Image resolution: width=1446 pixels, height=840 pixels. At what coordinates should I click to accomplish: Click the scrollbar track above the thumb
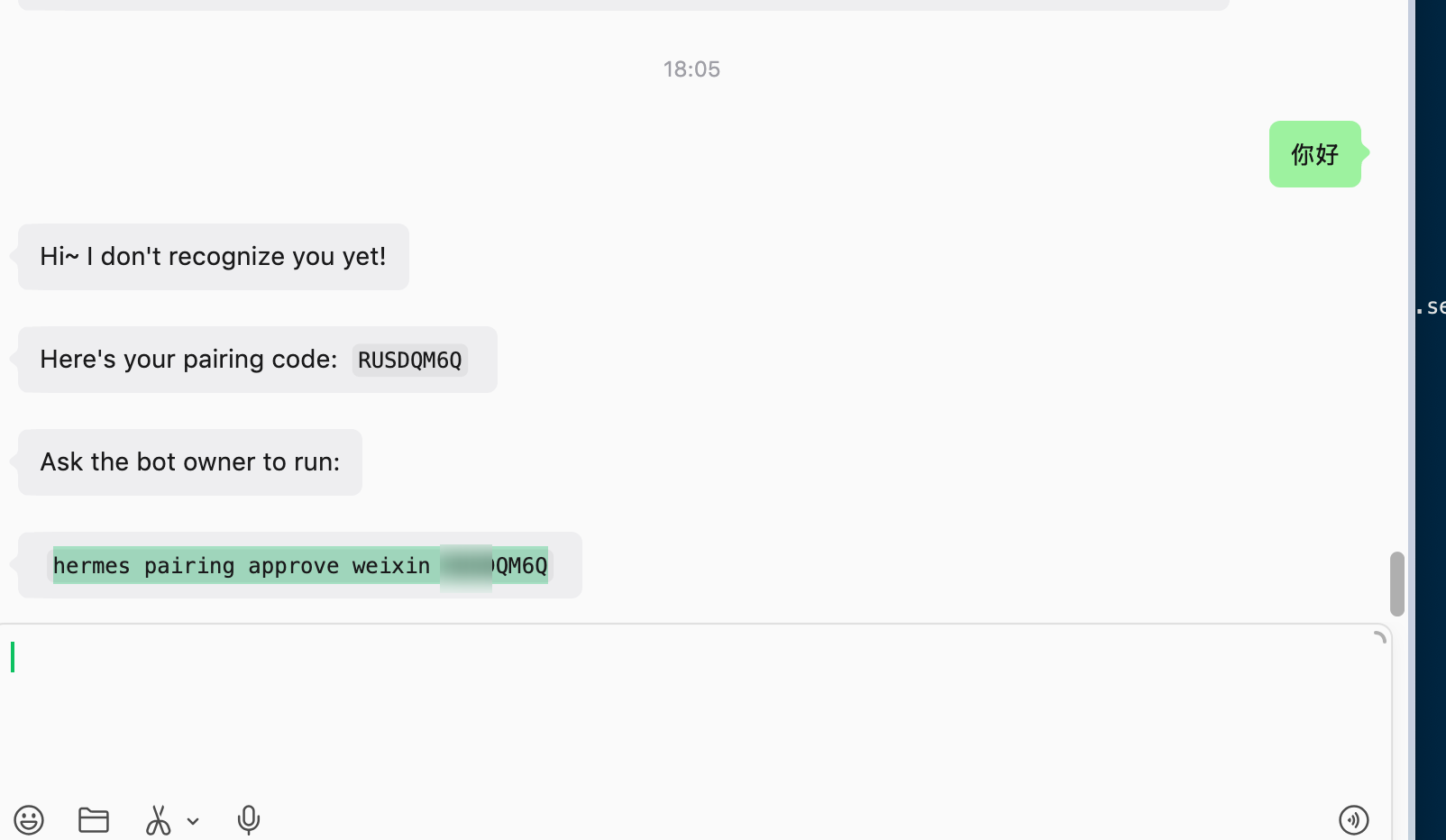(1397, 270)
